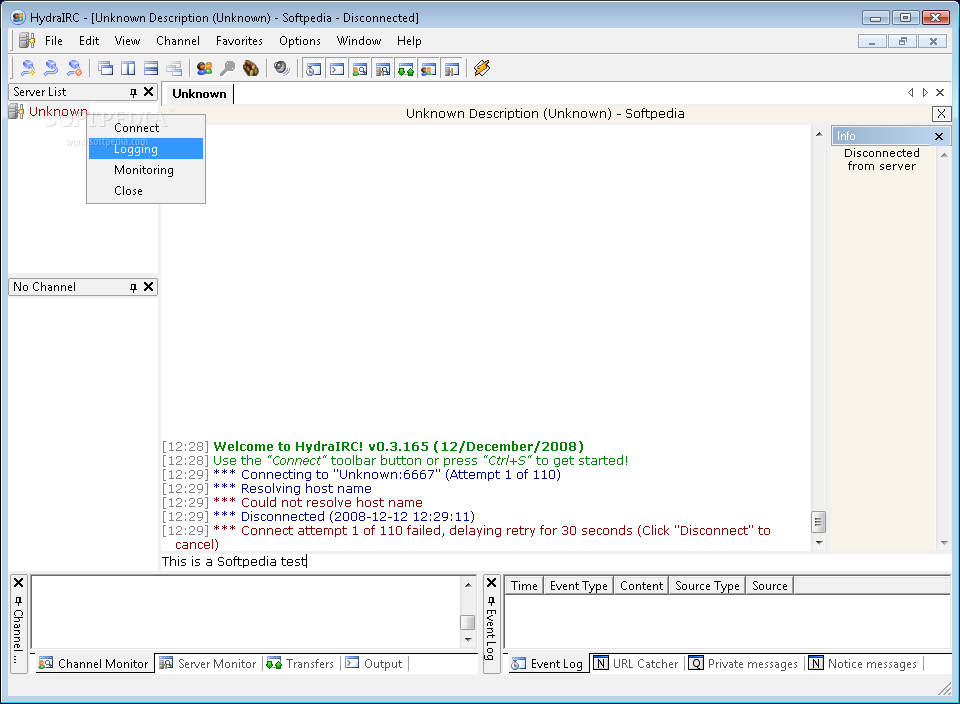Click the grayed overlapping windows toolbar icon
Image resolution: width=960 pixels, height=704 pixels.
click(x=174, y=68)
